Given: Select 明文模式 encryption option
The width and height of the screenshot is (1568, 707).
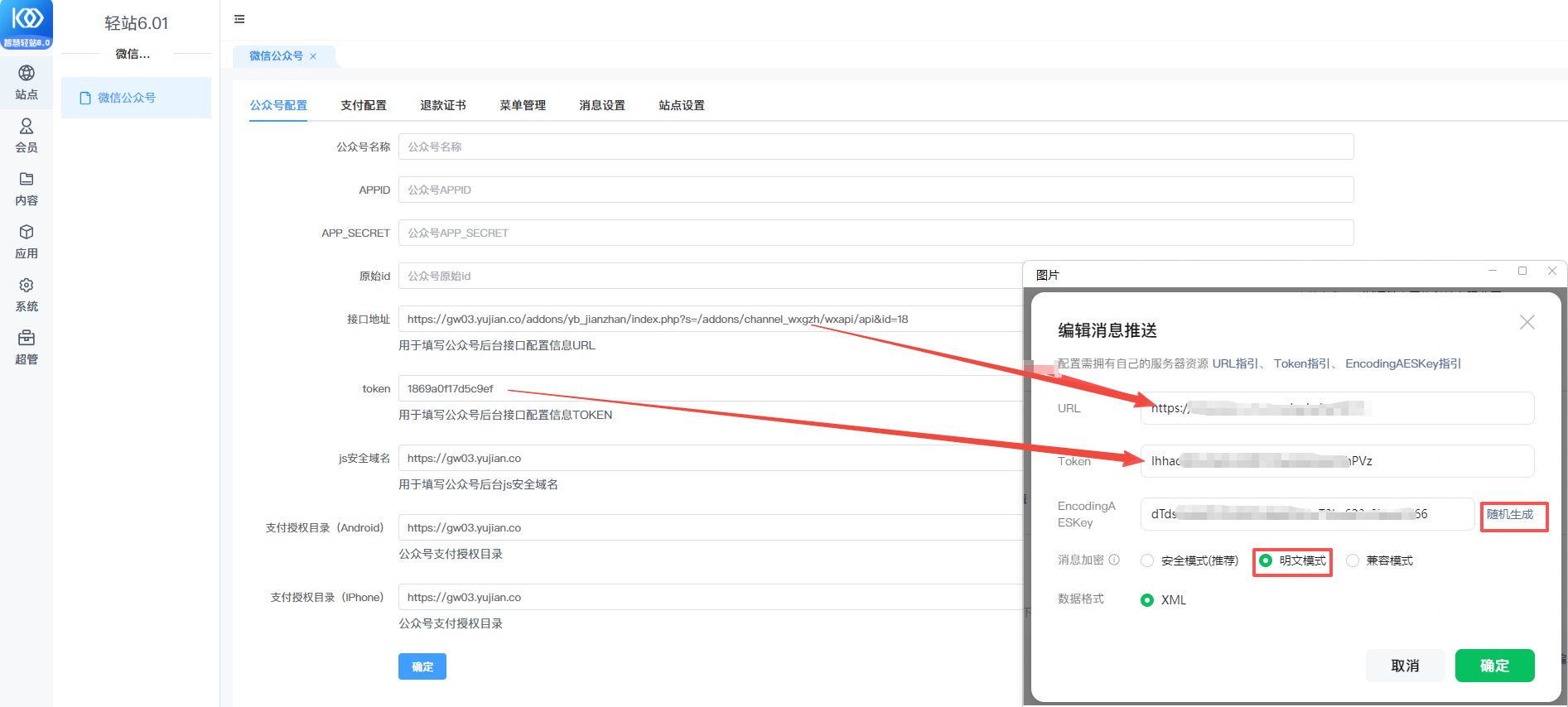Looking at the screenshot, I should [1266, 560].
